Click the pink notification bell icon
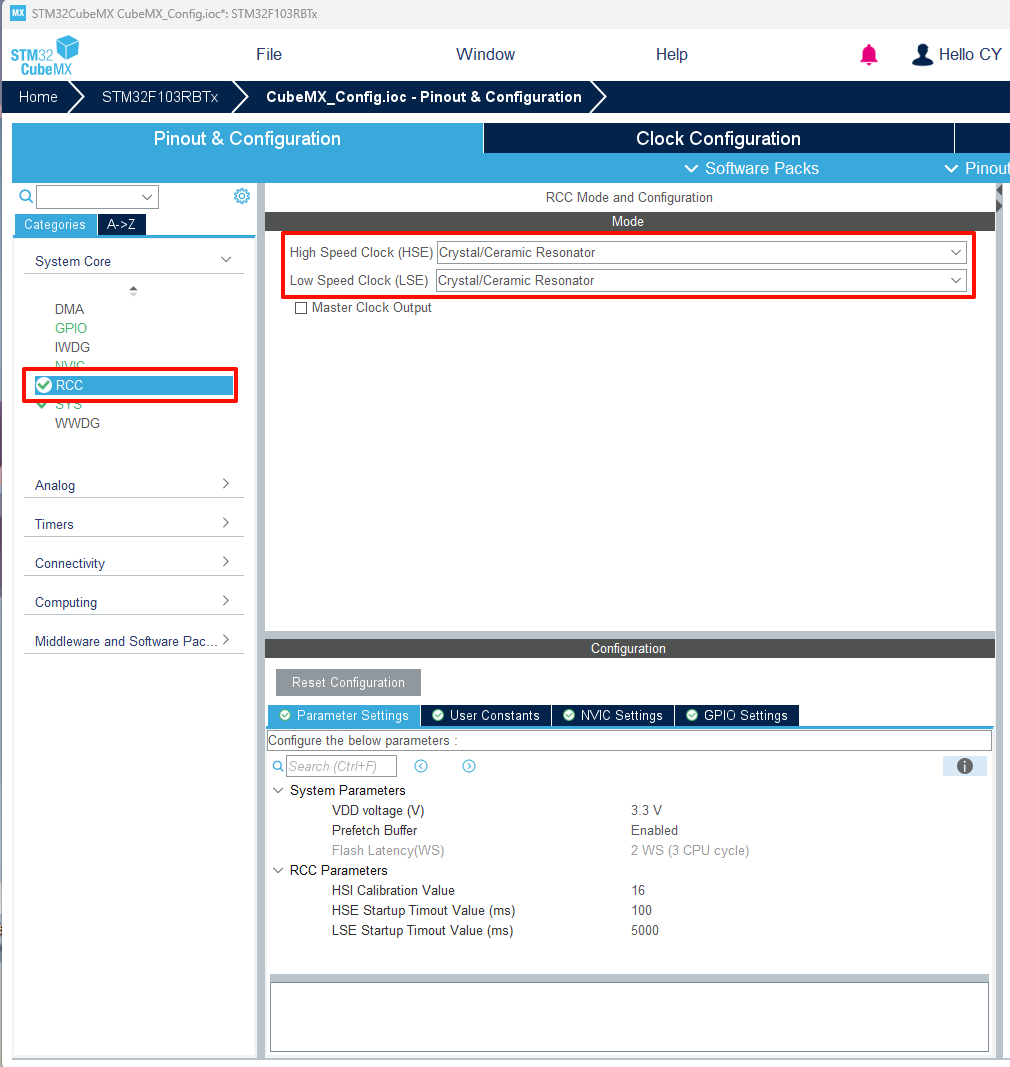Viewport: 1010px width, 1067px height. click(869, 55)
